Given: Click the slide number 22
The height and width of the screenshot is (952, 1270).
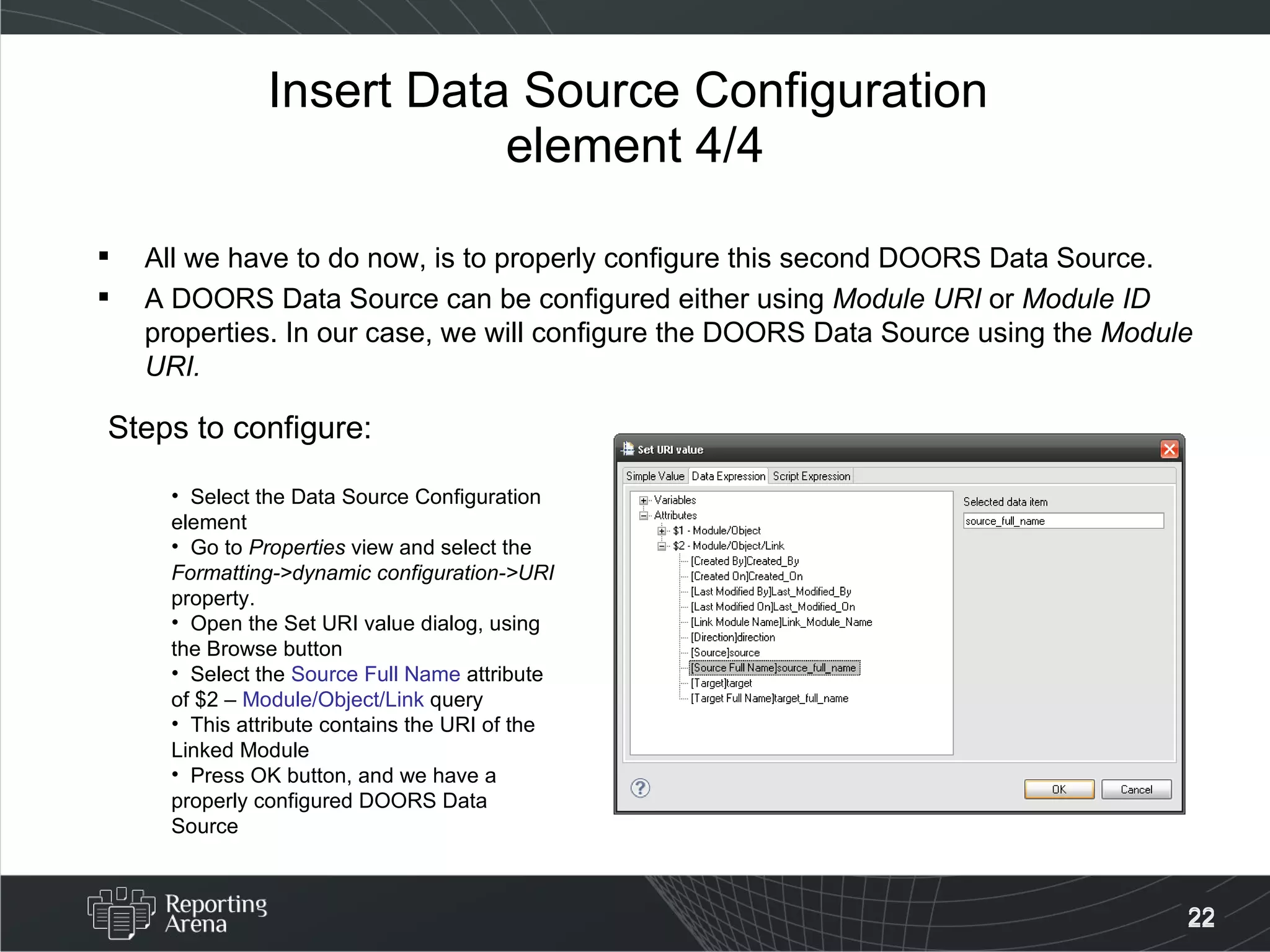Looking at the screenshot, I should pyautogui.click(x=1201, y=918).
